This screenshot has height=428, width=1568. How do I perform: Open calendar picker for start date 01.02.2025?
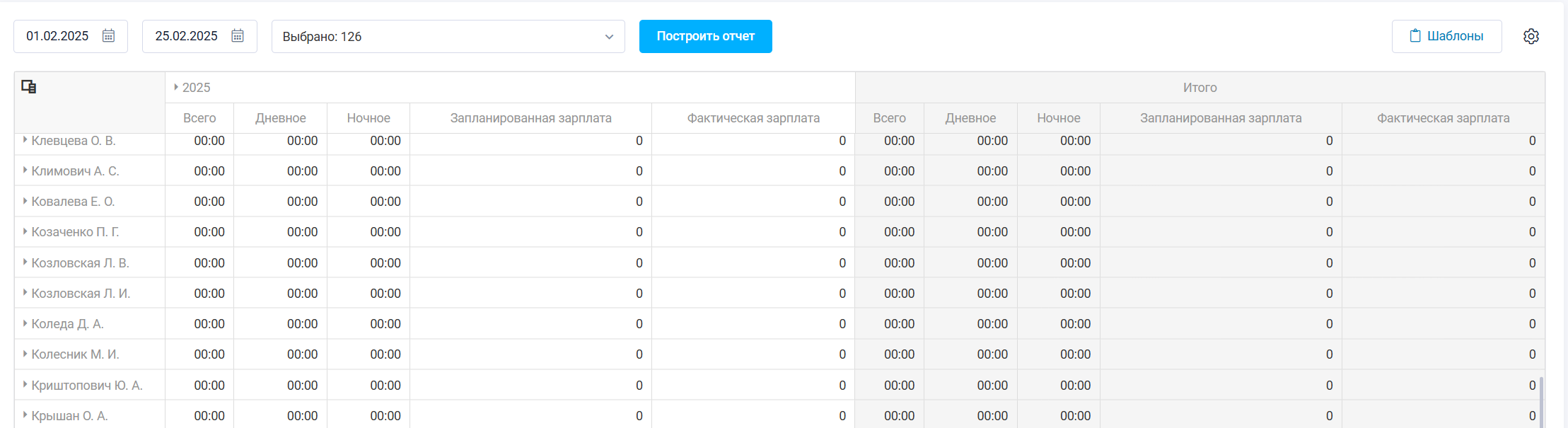tap(108, 36)
